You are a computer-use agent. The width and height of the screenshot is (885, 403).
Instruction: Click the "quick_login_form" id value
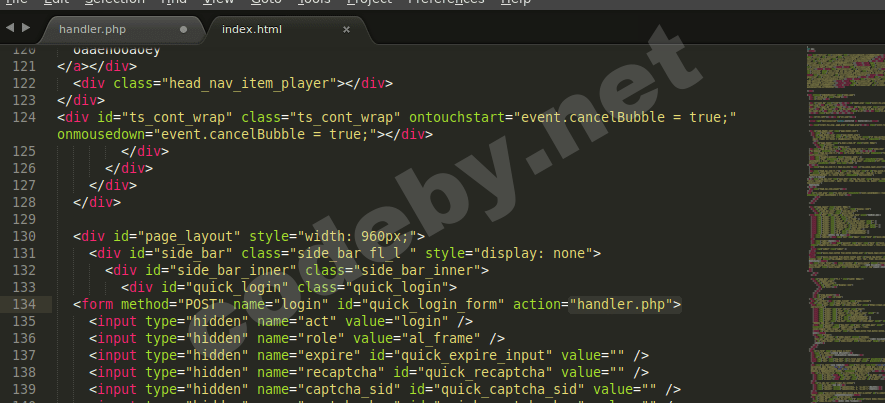[433, 304]
